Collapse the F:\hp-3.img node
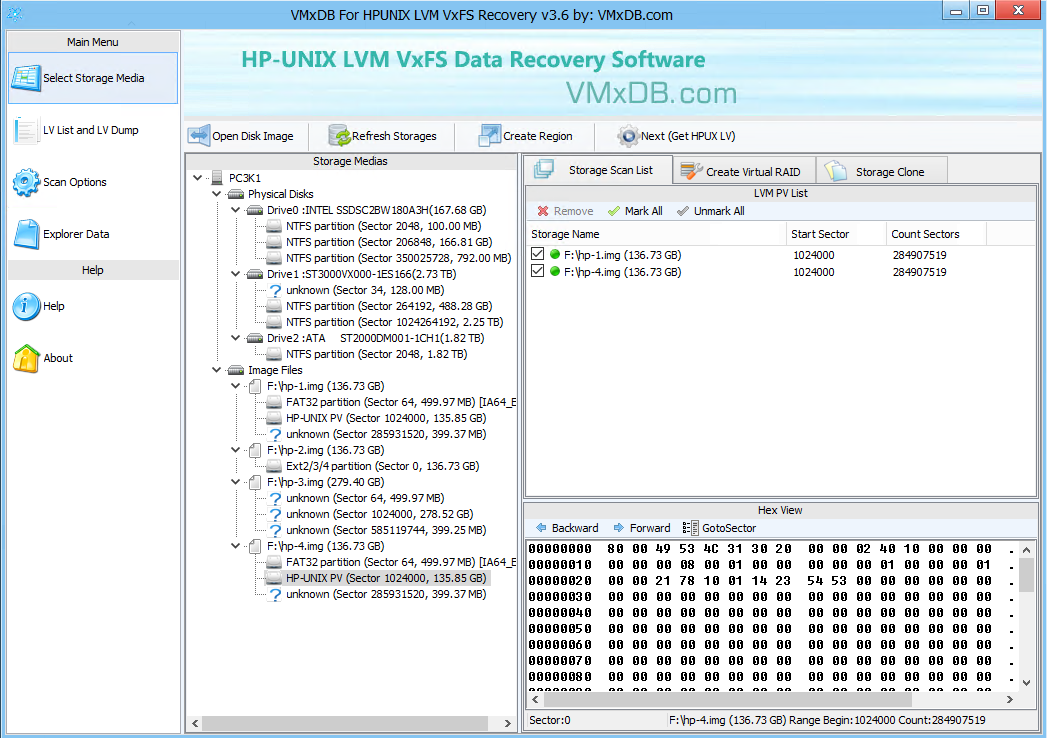The height and width of the screenshot is (738, 1047). tap(236, 482)
